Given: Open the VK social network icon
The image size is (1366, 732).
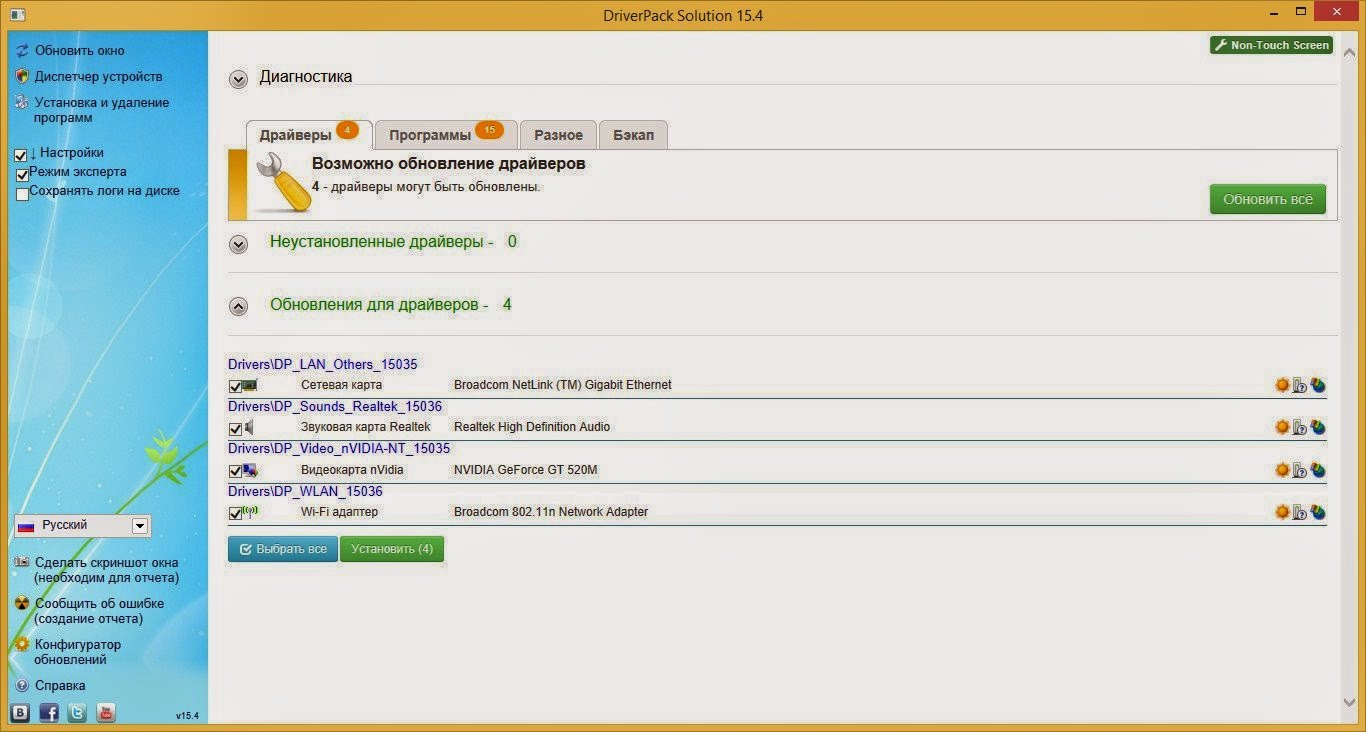Looking at the screenshot, I should click(x=20, y=713).
